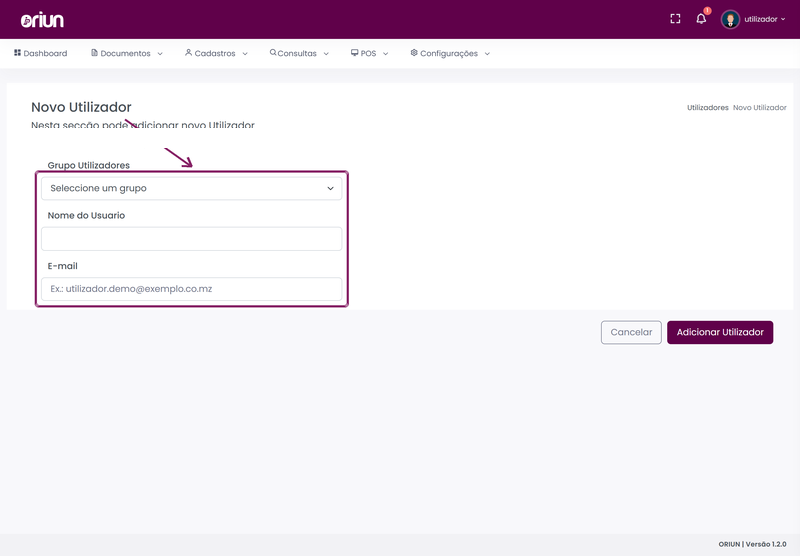This screenshot has width=800, height=556.
Task: Expand the Documentos chevron
Action: 160,54
